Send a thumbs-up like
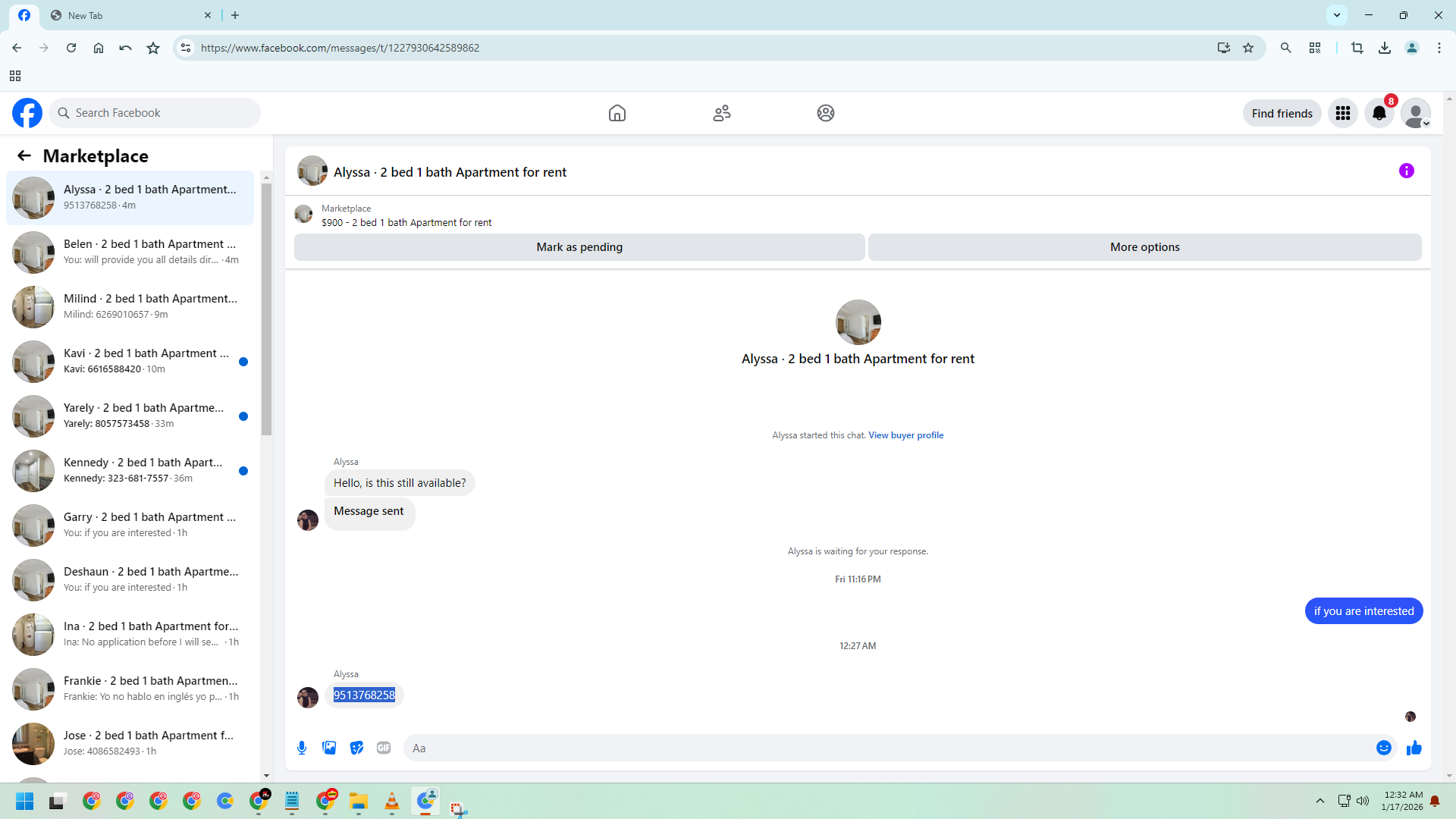 [1414, 748]
